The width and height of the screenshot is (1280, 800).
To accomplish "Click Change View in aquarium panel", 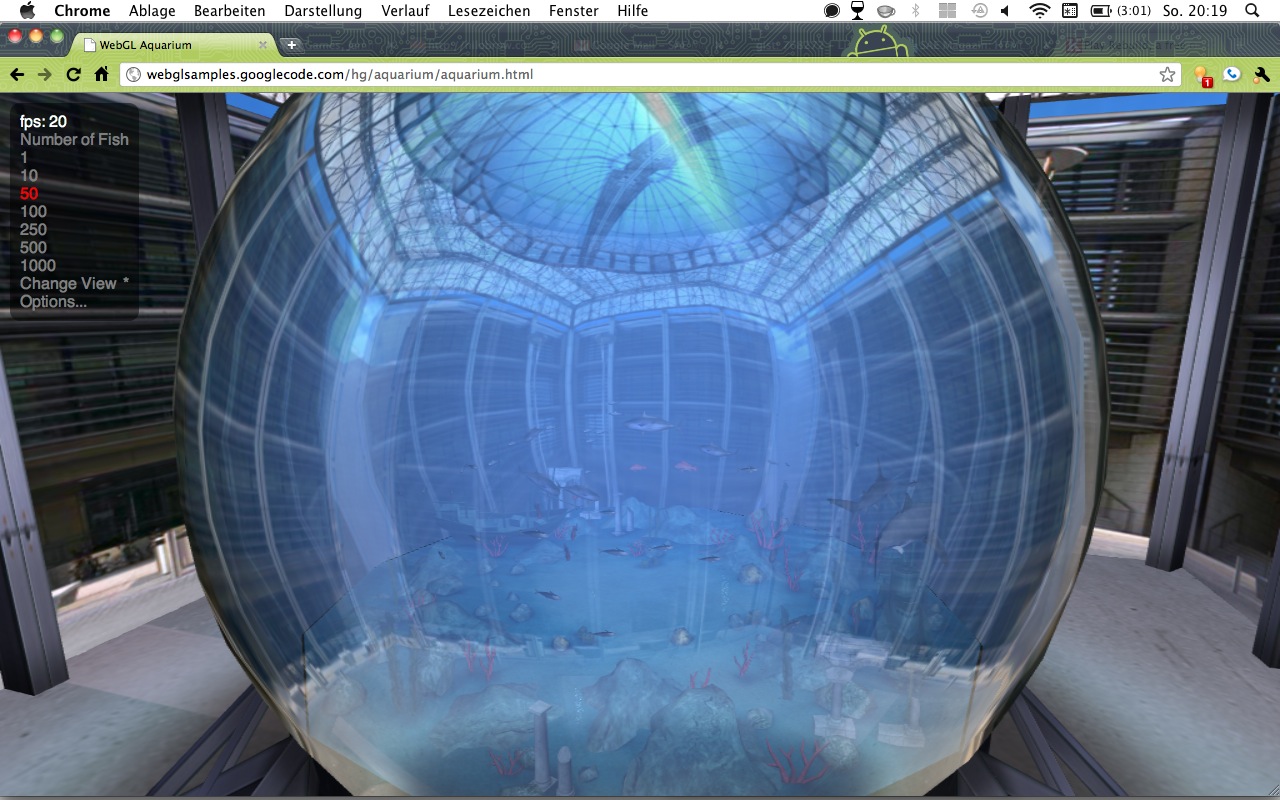I will 74,283.
